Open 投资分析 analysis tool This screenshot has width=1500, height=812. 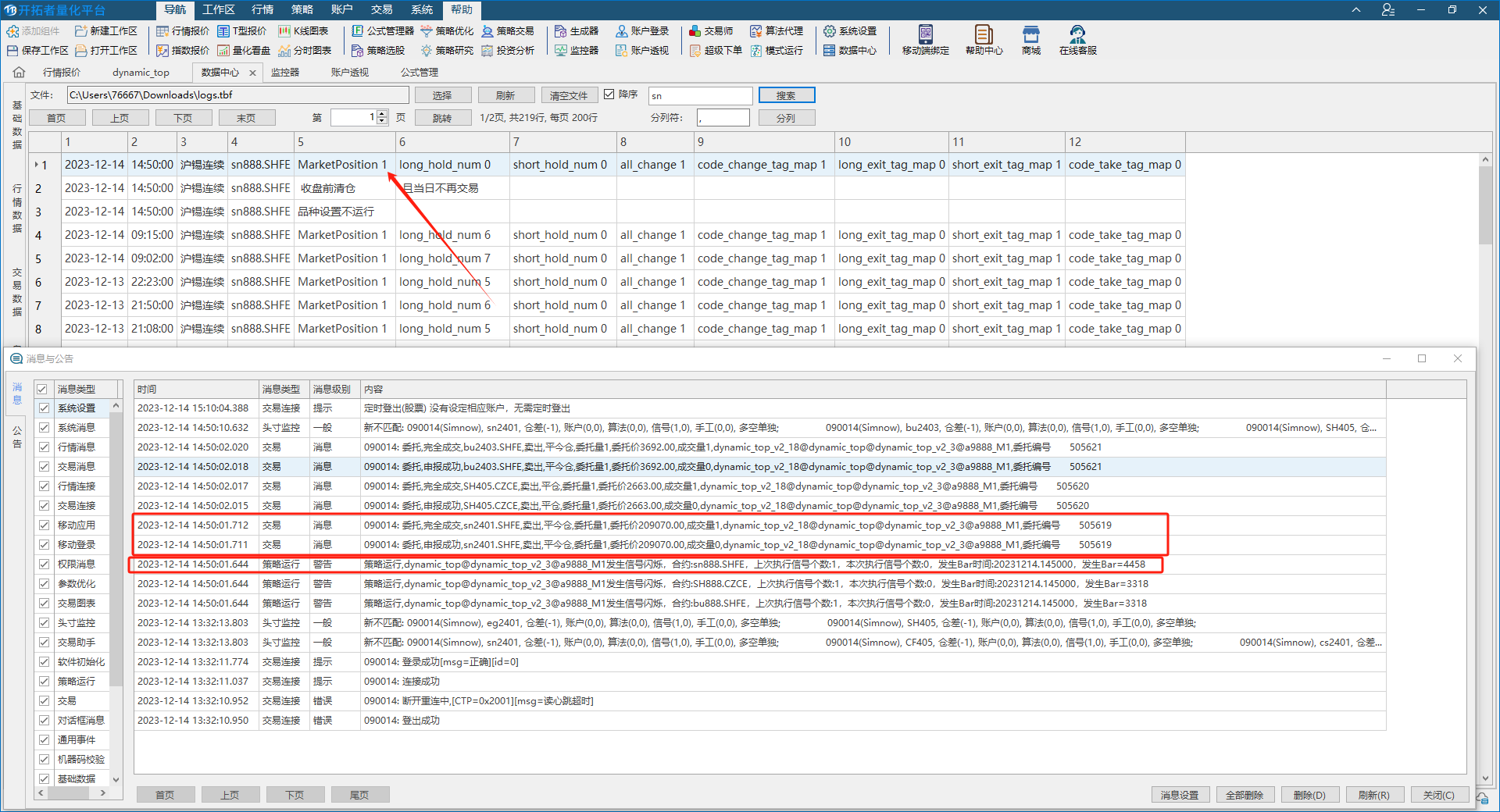508,50
